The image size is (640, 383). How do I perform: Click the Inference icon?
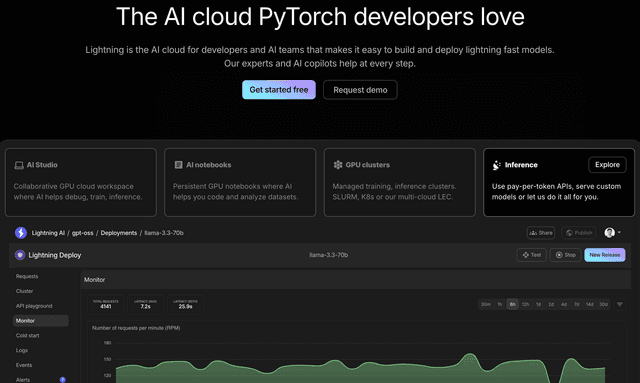point(496,165)
